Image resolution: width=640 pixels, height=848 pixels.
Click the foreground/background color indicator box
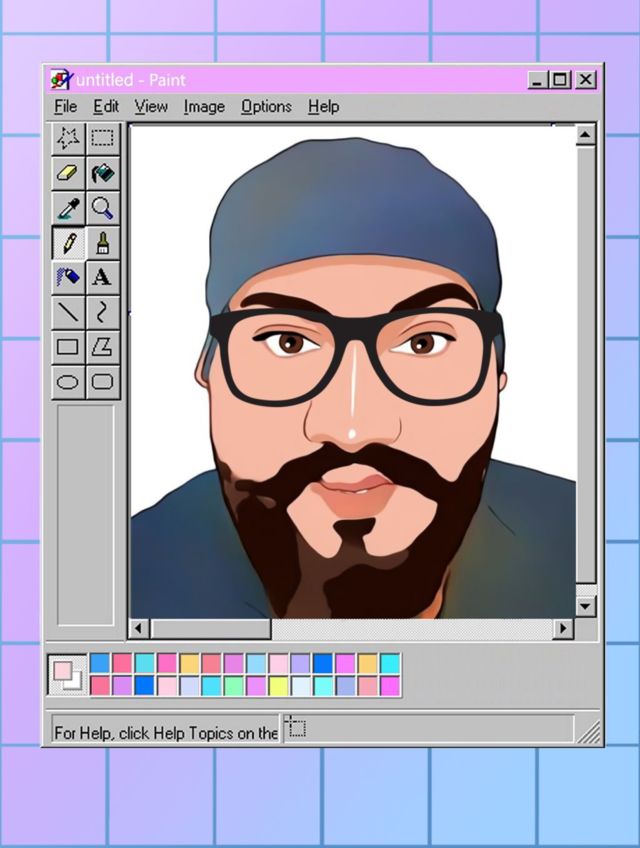click(67, 675)
